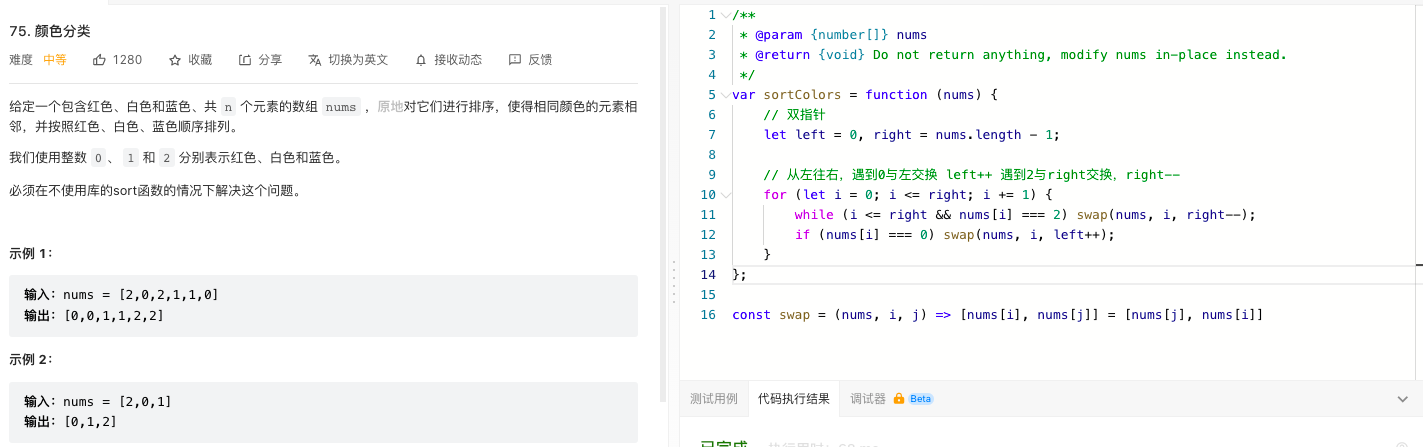Click the @return {void} comment line
The width and height of the screenshot is (1423, 447).
[x=1013, y=55]
